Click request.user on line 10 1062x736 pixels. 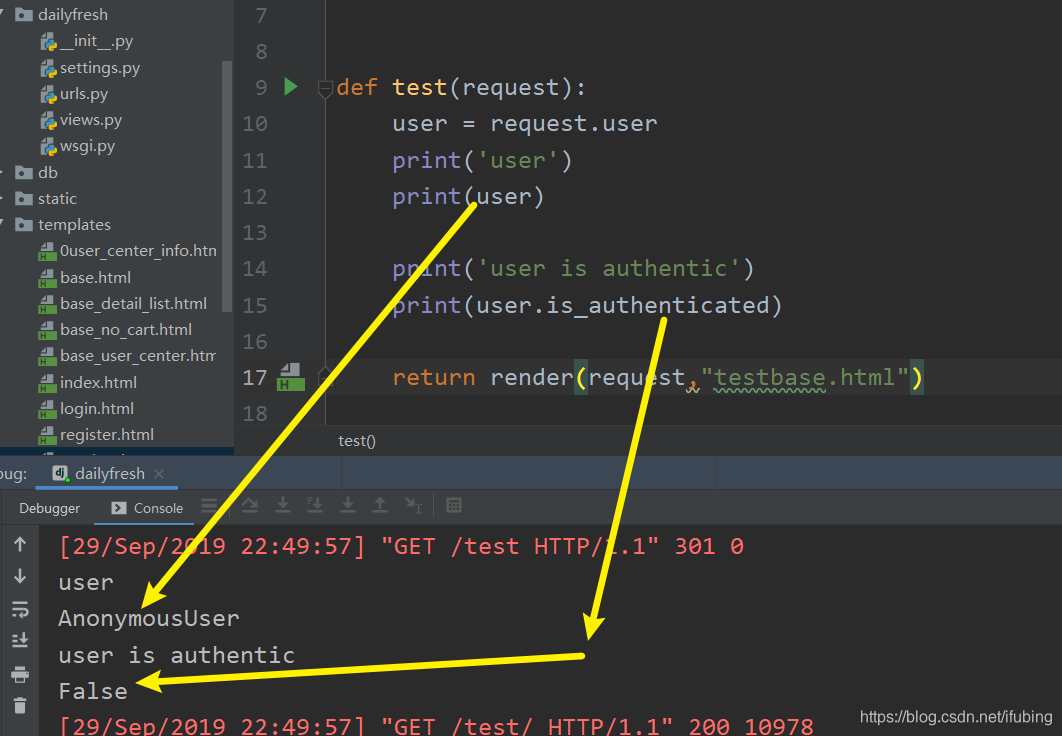point(574,124)
